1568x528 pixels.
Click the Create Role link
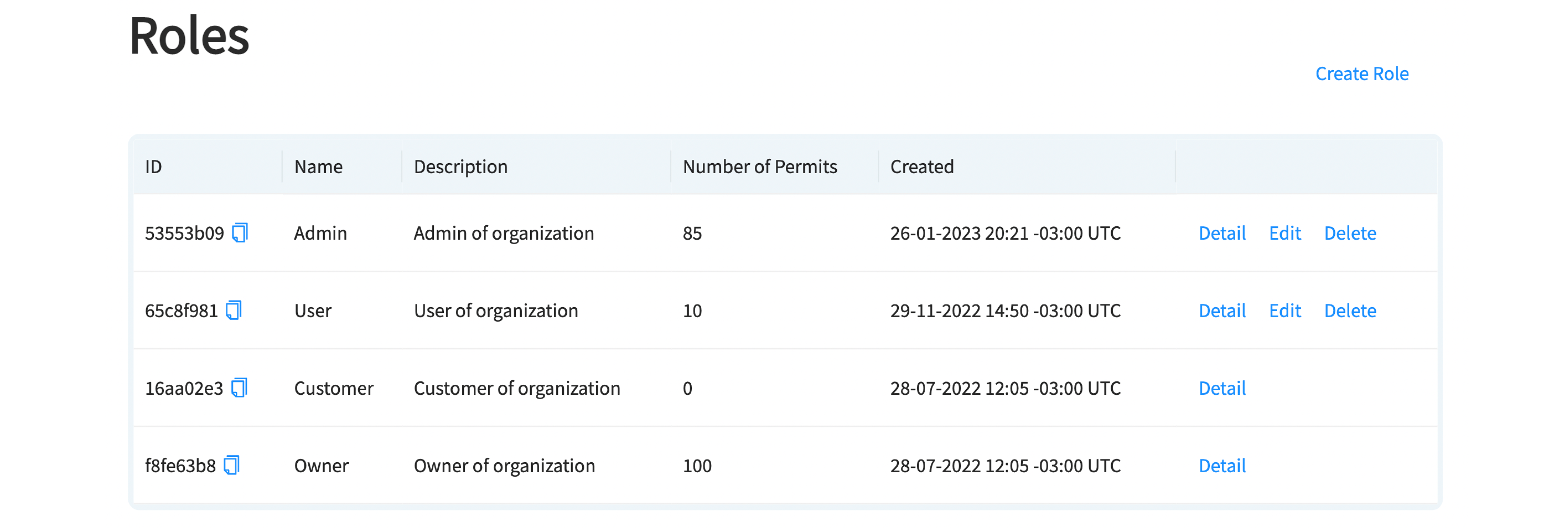tap(1361, 74)
